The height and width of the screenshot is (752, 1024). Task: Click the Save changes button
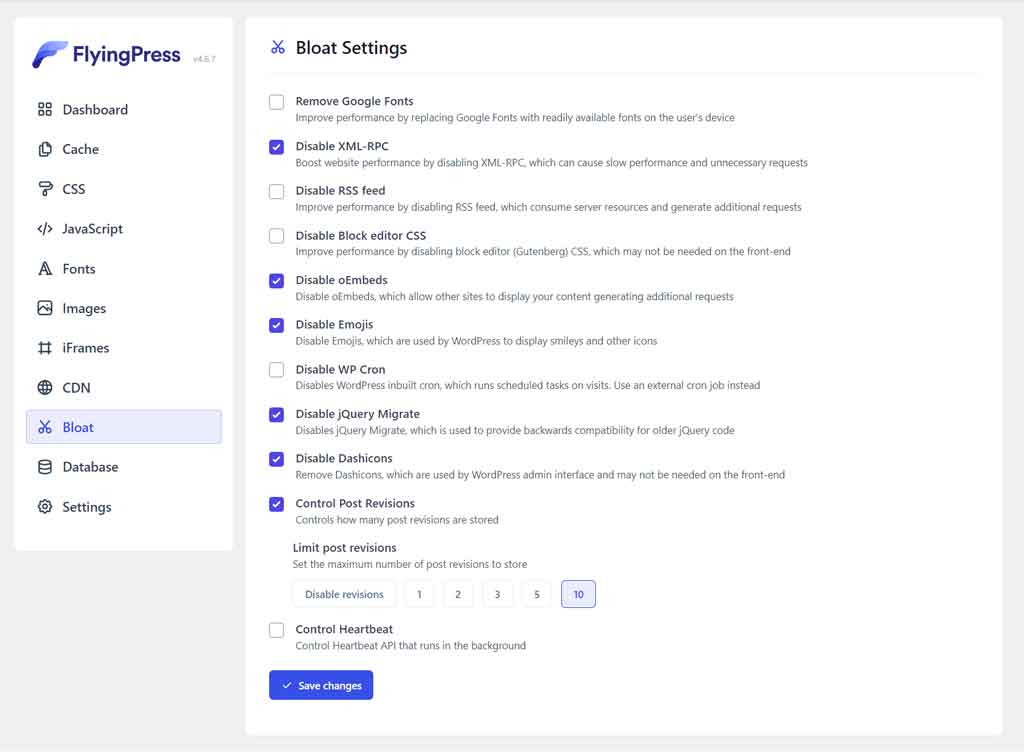coord(320,685)
